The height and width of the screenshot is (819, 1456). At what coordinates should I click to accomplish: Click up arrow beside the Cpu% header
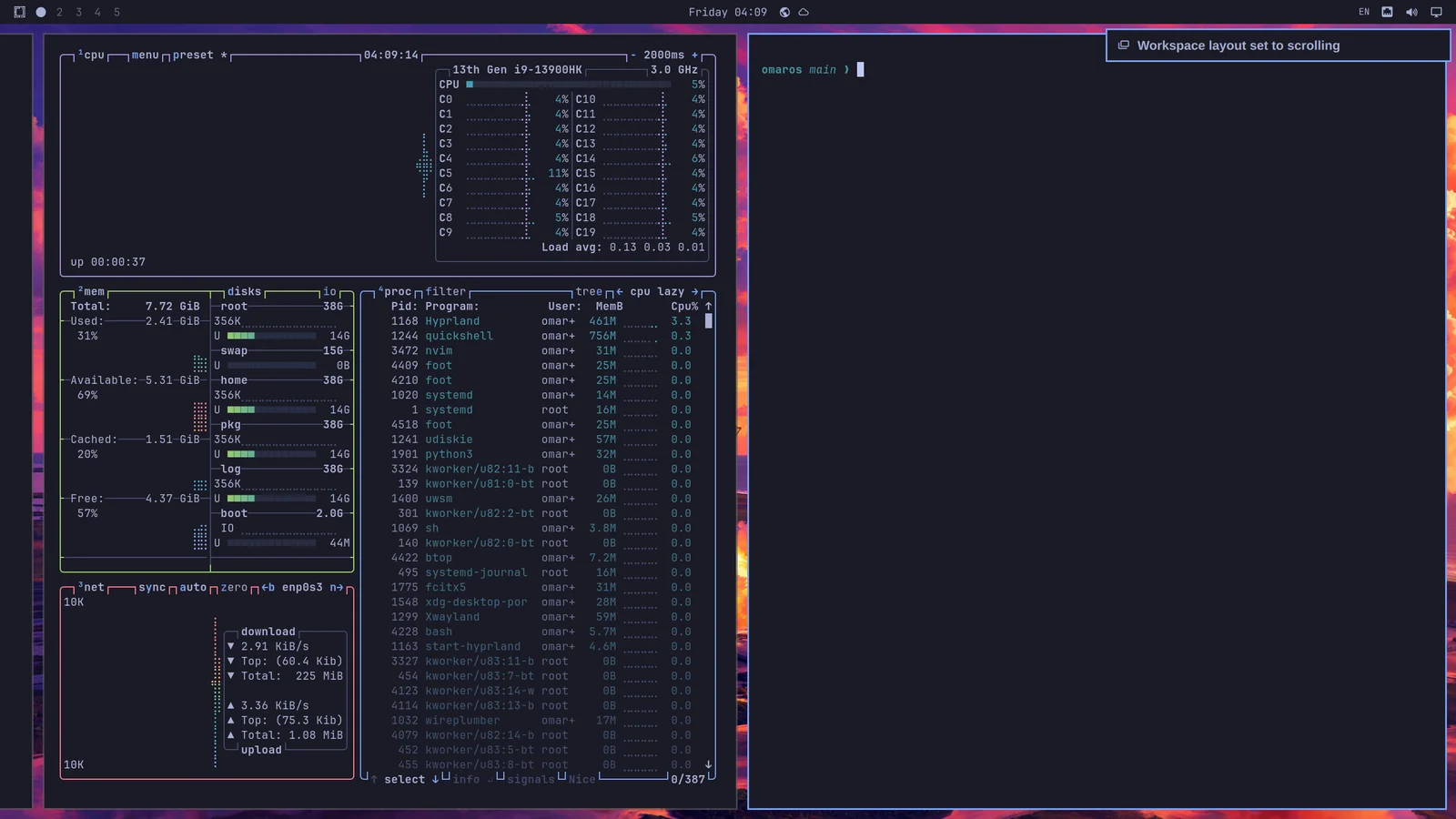click(708, 307)
